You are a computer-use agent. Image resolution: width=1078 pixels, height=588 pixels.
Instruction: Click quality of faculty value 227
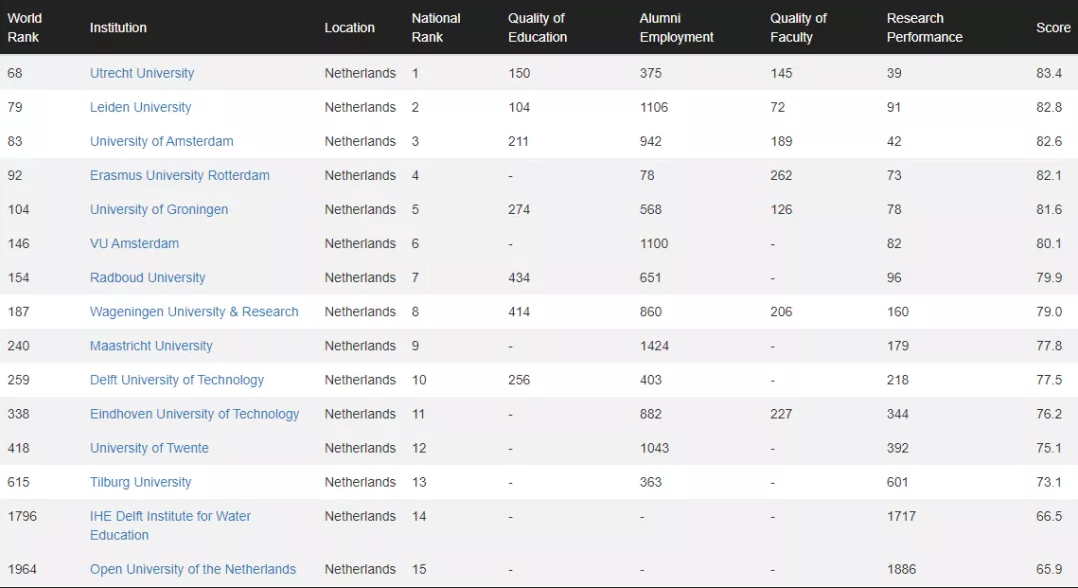click(781, 414)
